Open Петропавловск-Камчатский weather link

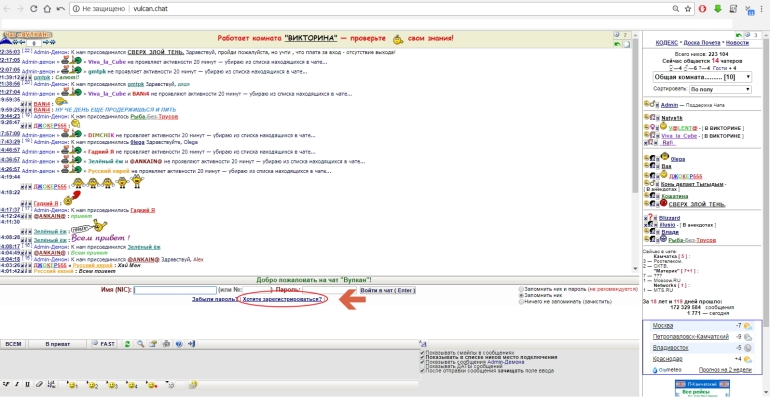coord(690,337)
